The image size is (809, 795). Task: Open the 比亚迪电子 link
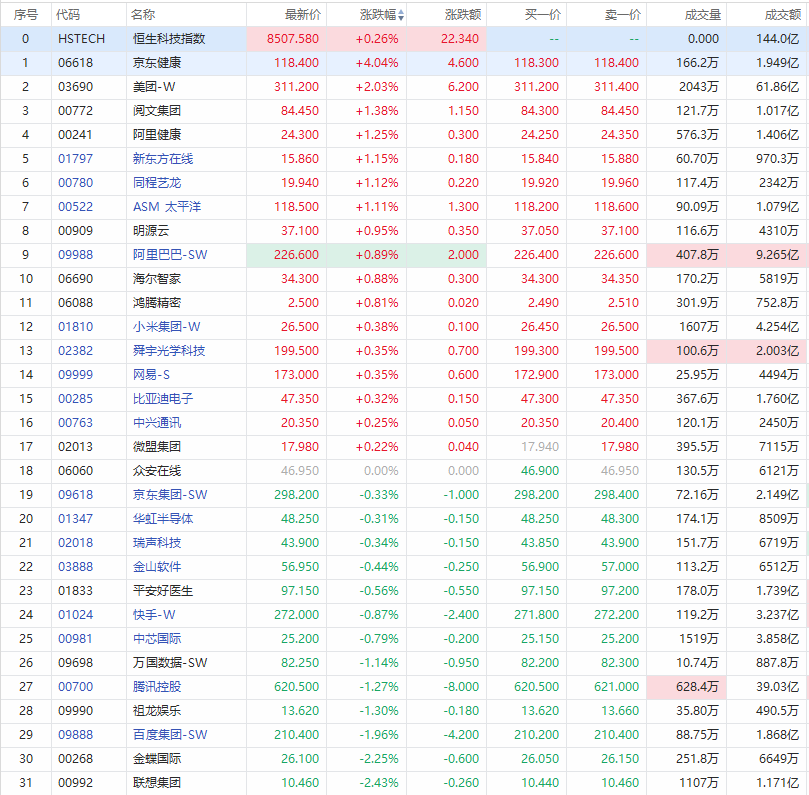163,399
